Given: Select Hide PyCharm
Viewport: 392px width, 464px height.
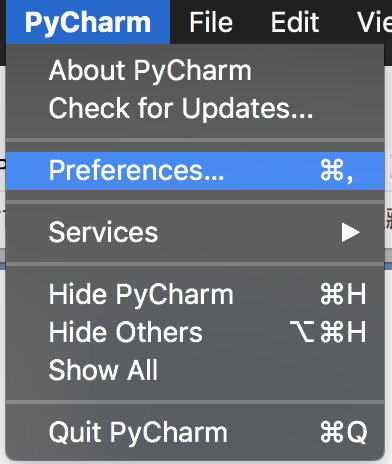Looking at the screenshot, I should tap(195, 294).
